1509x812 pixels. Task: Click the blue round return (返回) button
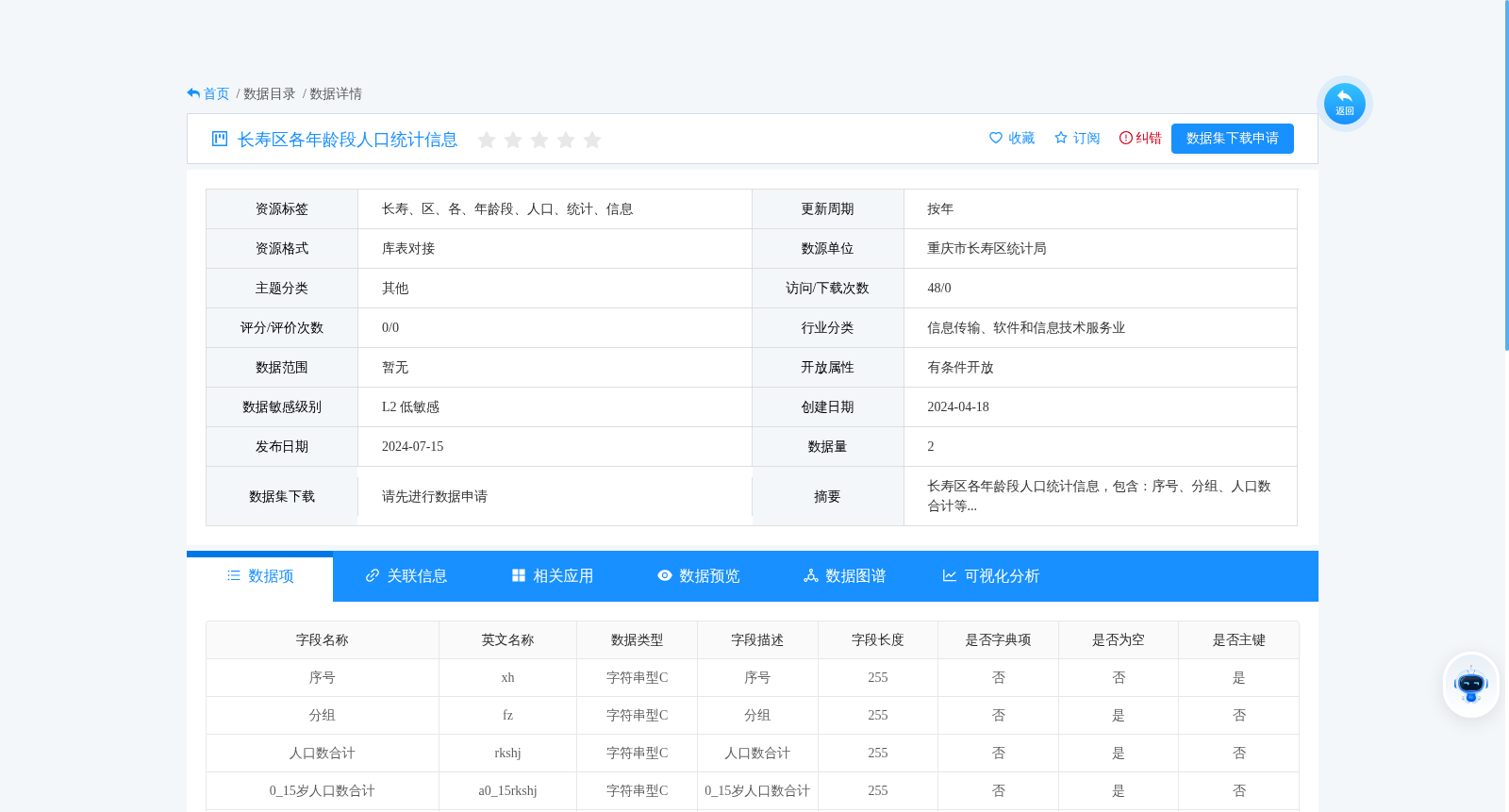point(1344,104)
